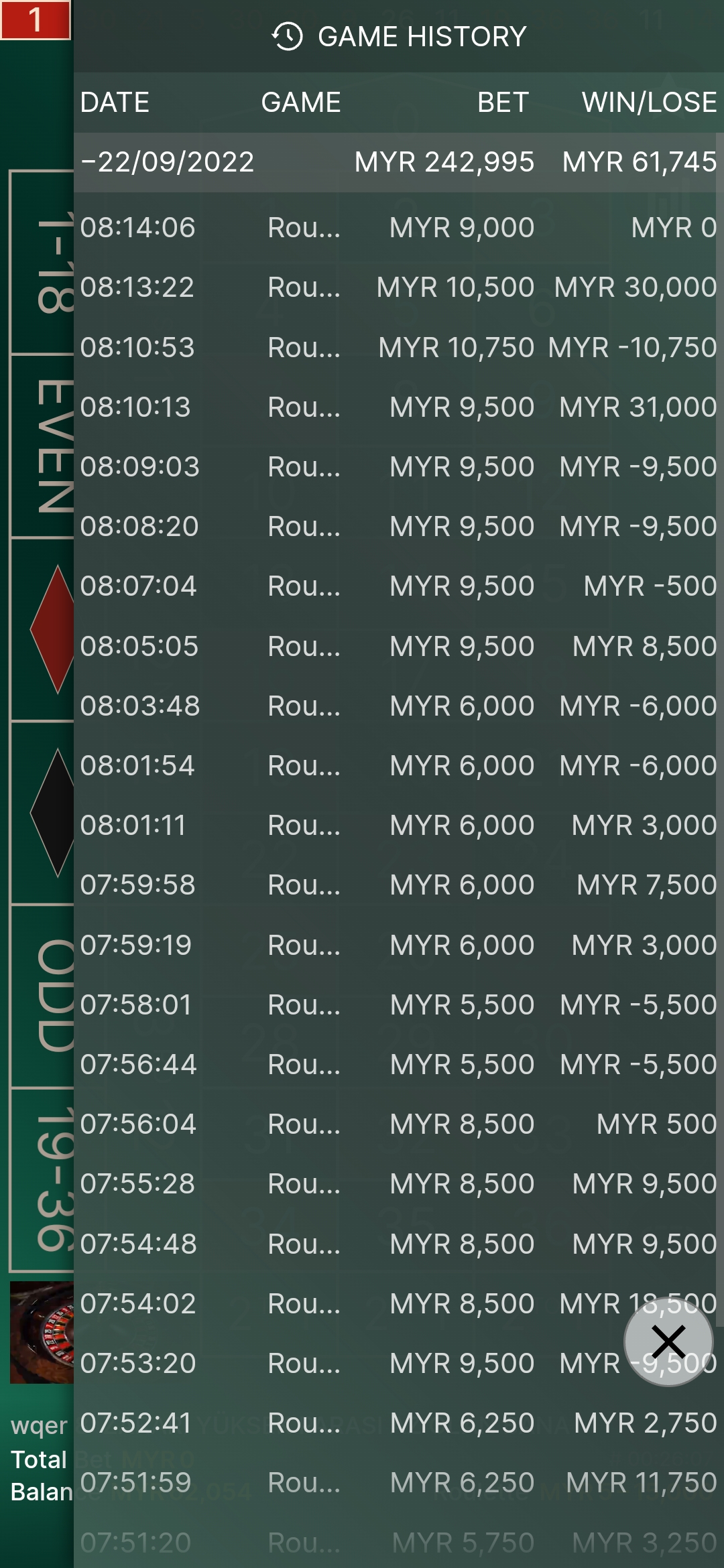Select the black diamond bet area
The width and height of the screenshot is (724, 1568).
(x=52, y=812)
